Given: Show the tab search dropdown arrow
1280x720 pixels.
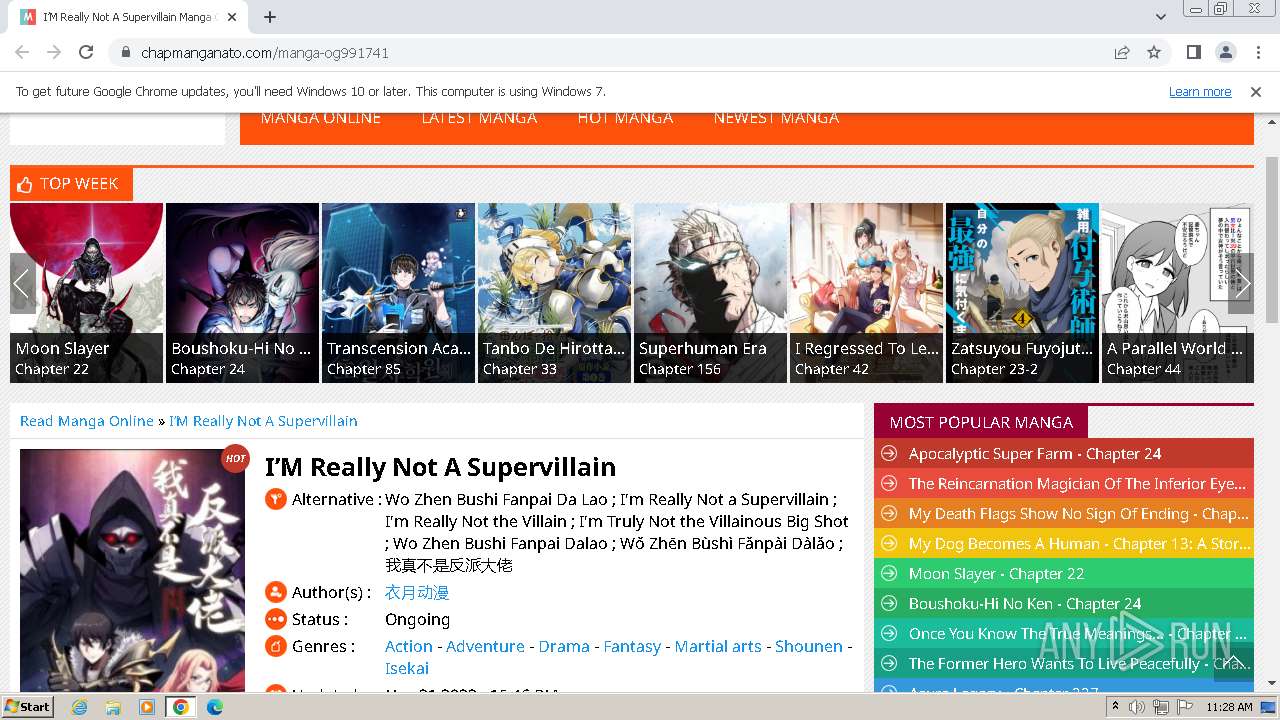Looking at the screenshot, I should click(1160, 17).
